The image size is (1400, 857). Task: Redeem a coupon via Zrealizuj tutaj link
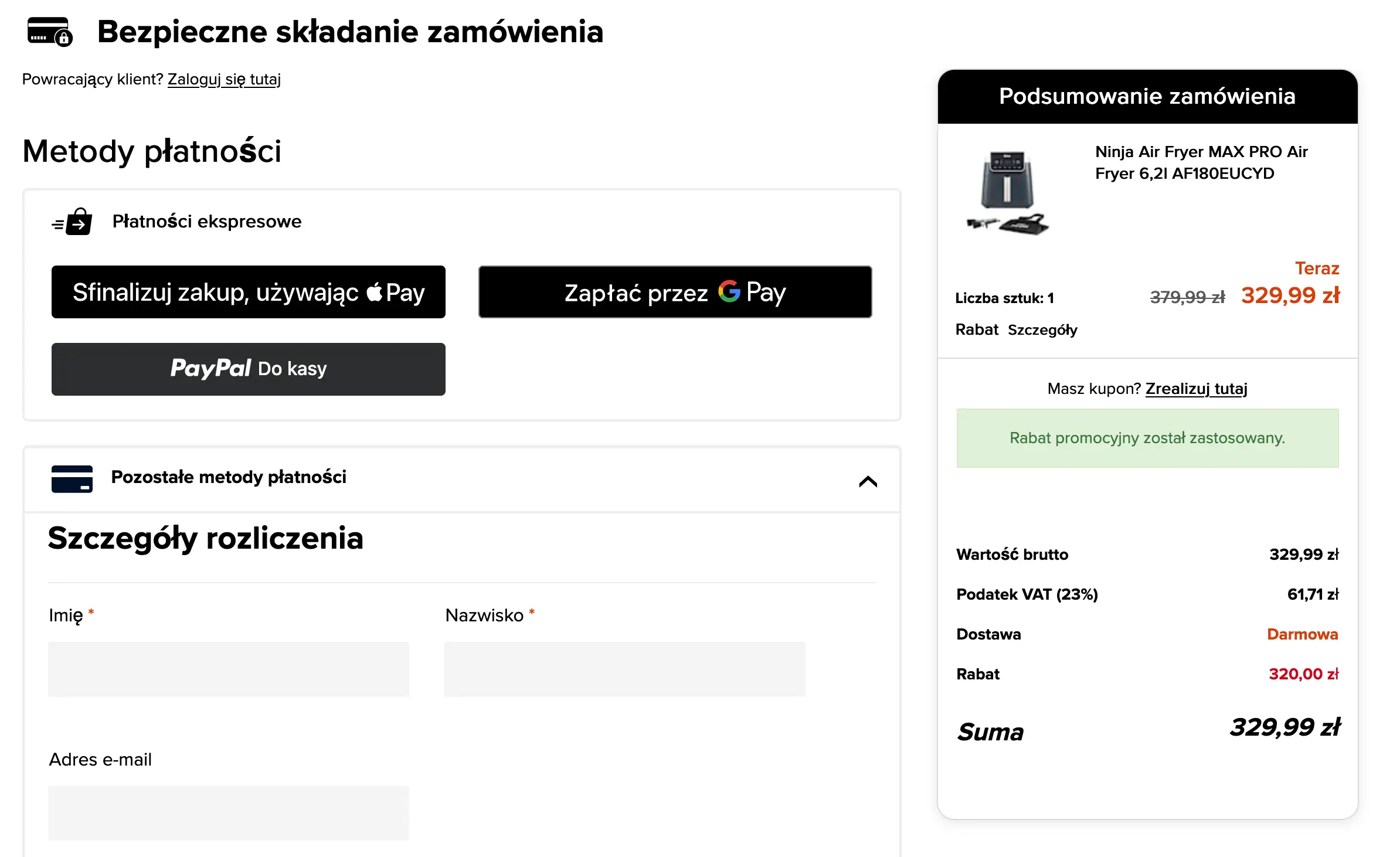[1196, 389]
